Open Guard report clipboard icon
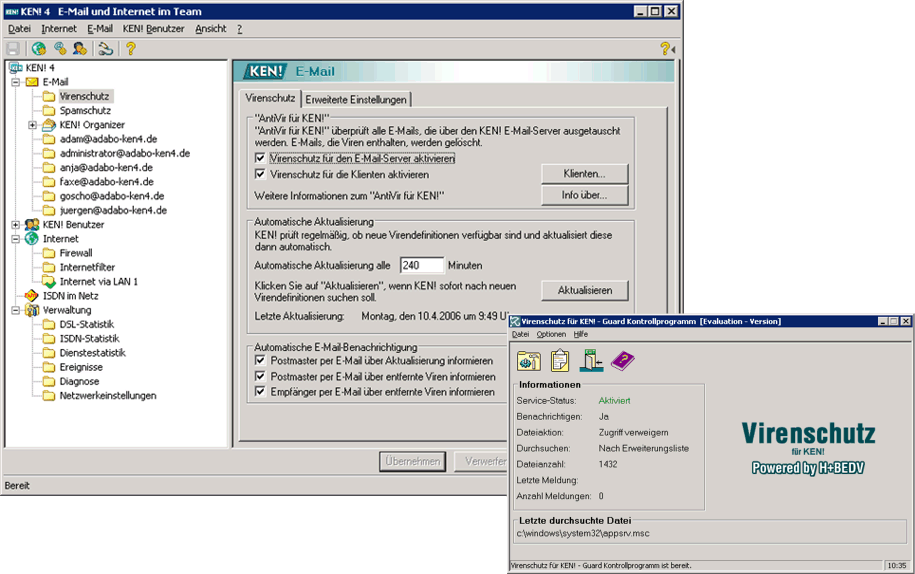Screen dimensions: 915x574 click(x=560, y=360)
